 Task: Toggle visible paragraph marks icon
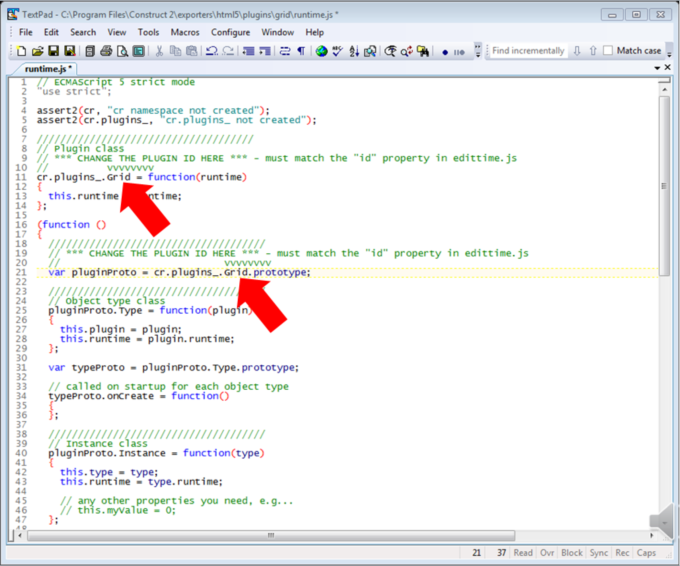pyautogui.click(x=301, y=51)
